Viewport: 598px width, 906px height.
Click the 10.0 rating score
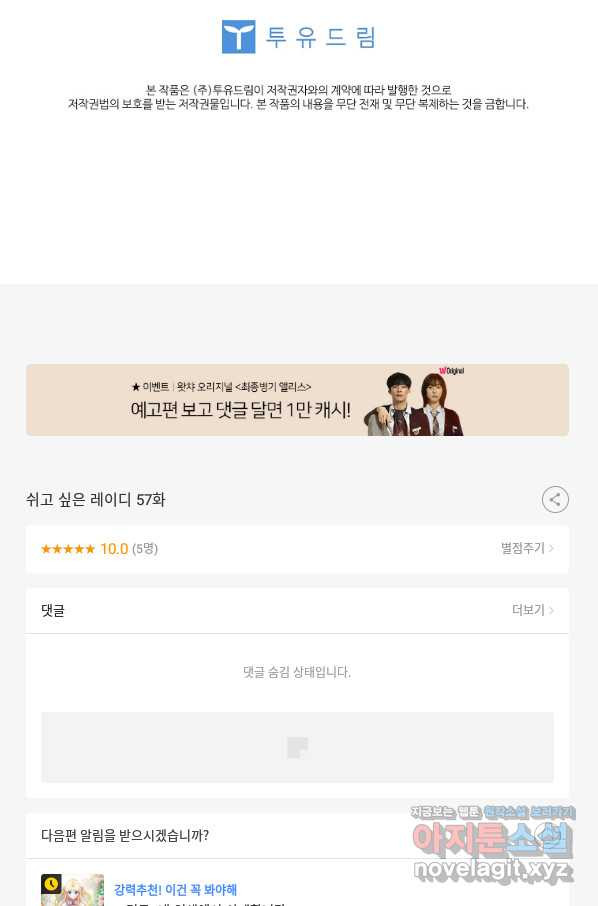(x=114, y=549)
